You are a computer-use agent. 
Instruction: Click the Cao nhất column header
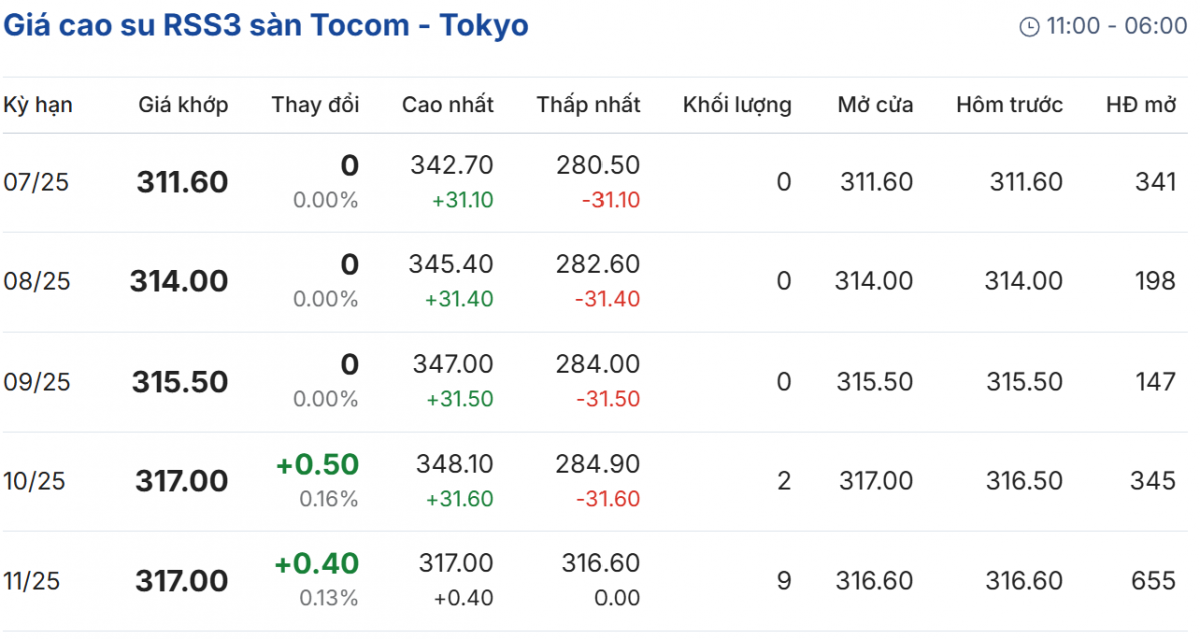(448, 105)
